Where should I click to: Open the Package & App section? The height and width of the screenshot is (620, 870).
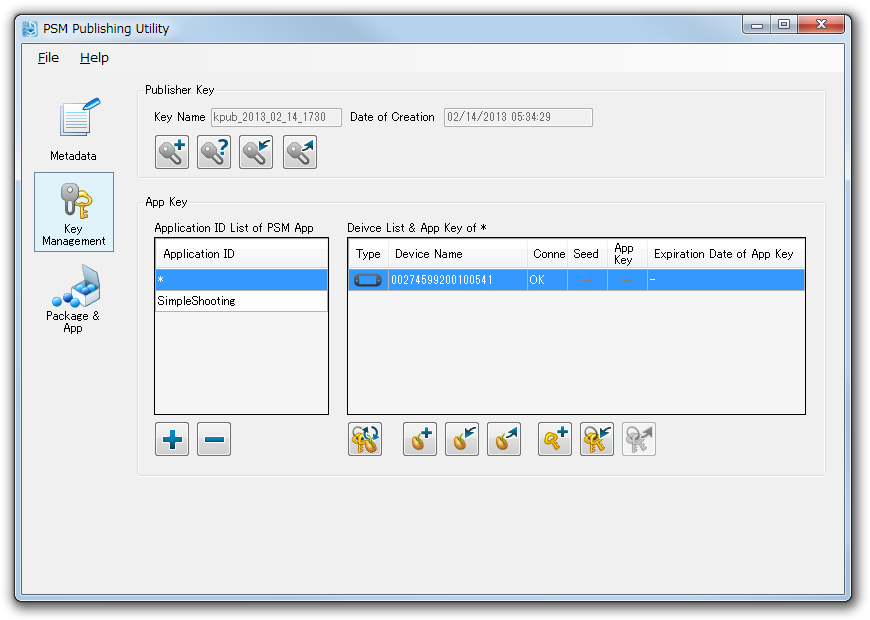coord(73,299)
